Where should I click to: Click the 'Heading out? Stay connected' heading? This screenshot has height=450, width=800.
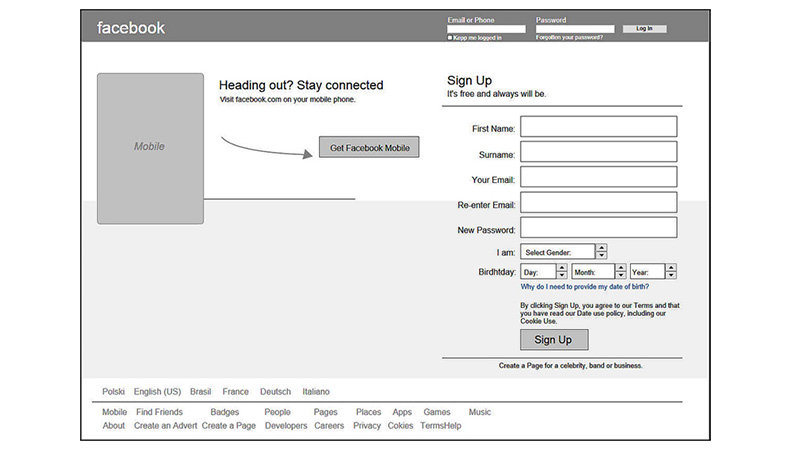[301, 85]
